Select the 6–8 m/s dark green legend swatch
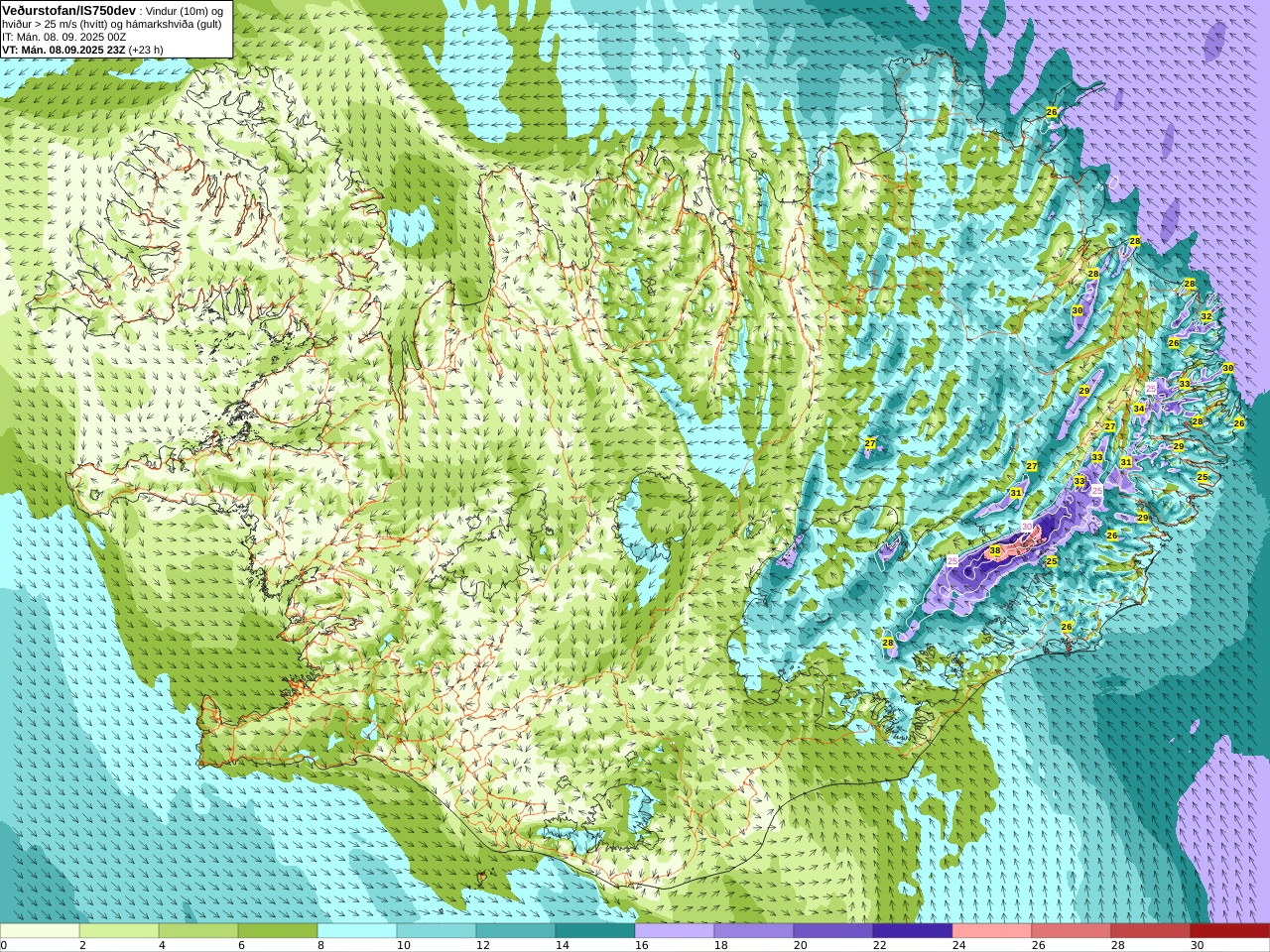The image size is (1270, 952). click(x=278, y=931)
